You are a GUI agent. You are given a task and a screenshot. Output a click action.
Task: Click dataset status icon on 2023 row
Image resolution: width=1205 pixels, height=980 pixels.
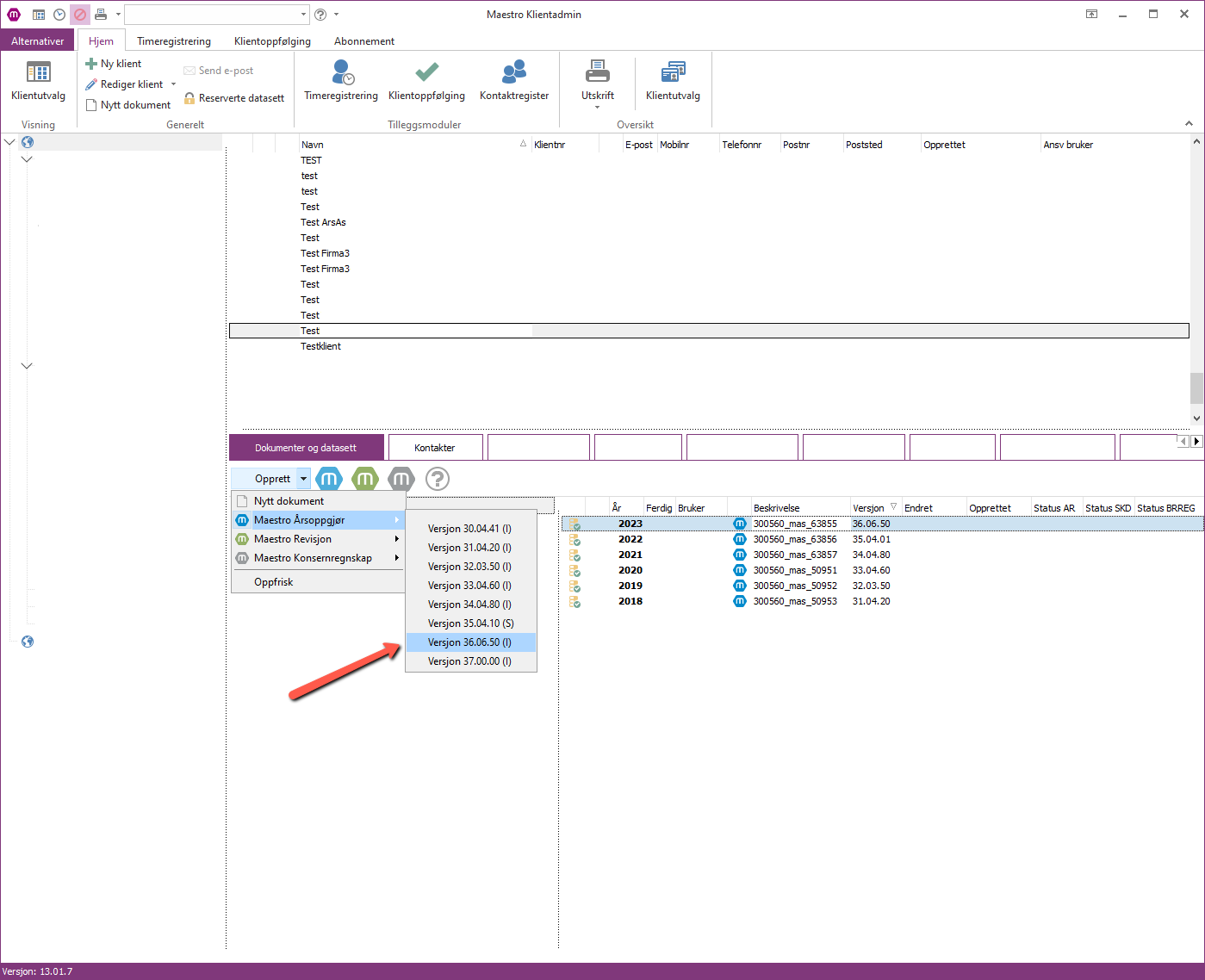(575, 524)
